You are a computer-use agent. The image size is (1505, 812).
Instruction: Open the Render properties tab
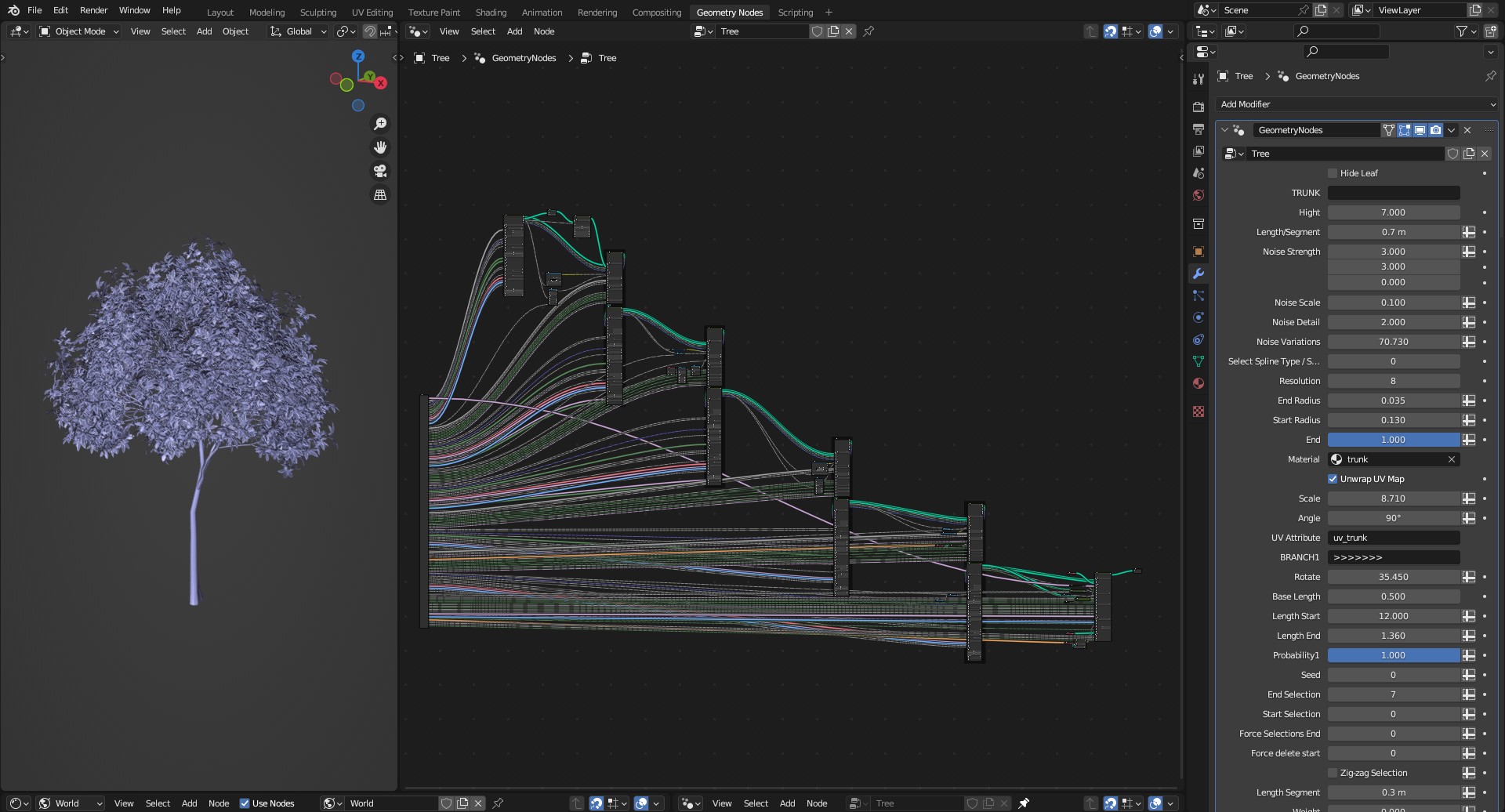tap(1199, 107)
